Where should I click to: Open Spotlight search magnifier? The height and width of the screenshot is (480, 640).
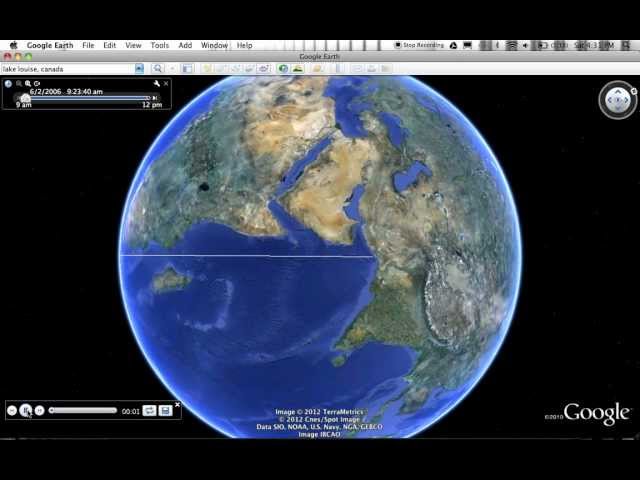(626, 45)
